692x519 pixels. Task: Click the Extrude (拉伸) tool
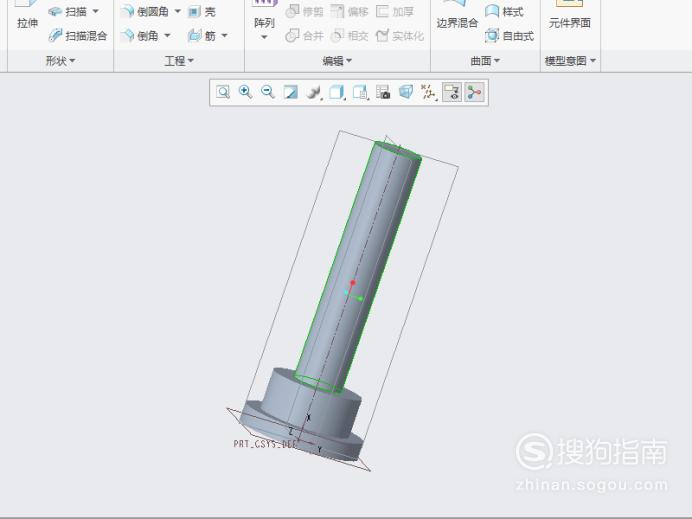pyautogui.click(x=27, y=15)
